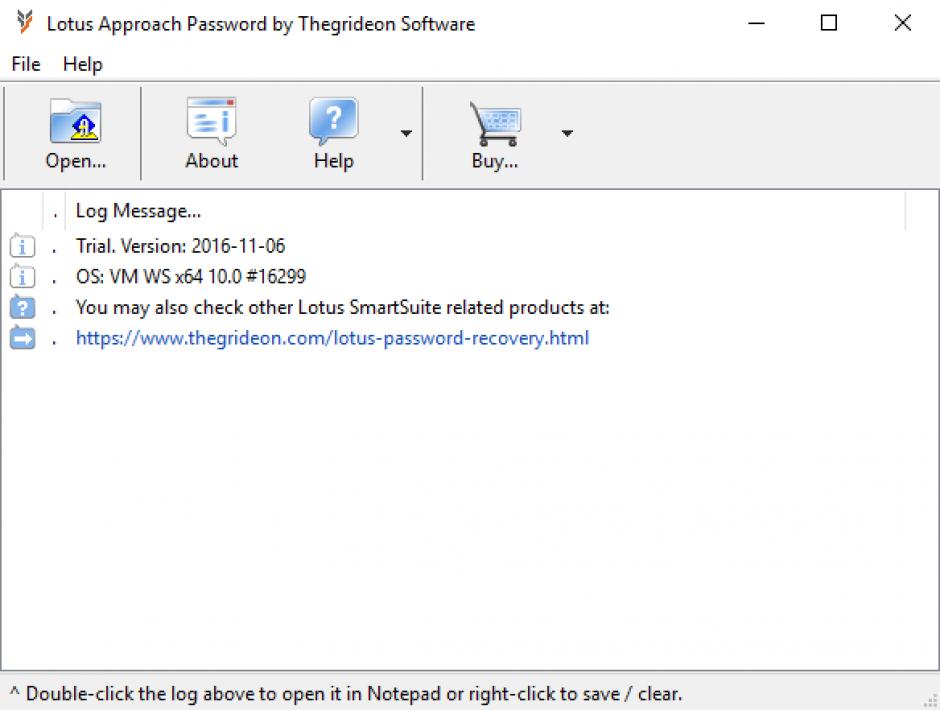Viewport: 940px width, 710px height.
Task: Maximize the Lotus Approach Password window
Action: point(829,23)
